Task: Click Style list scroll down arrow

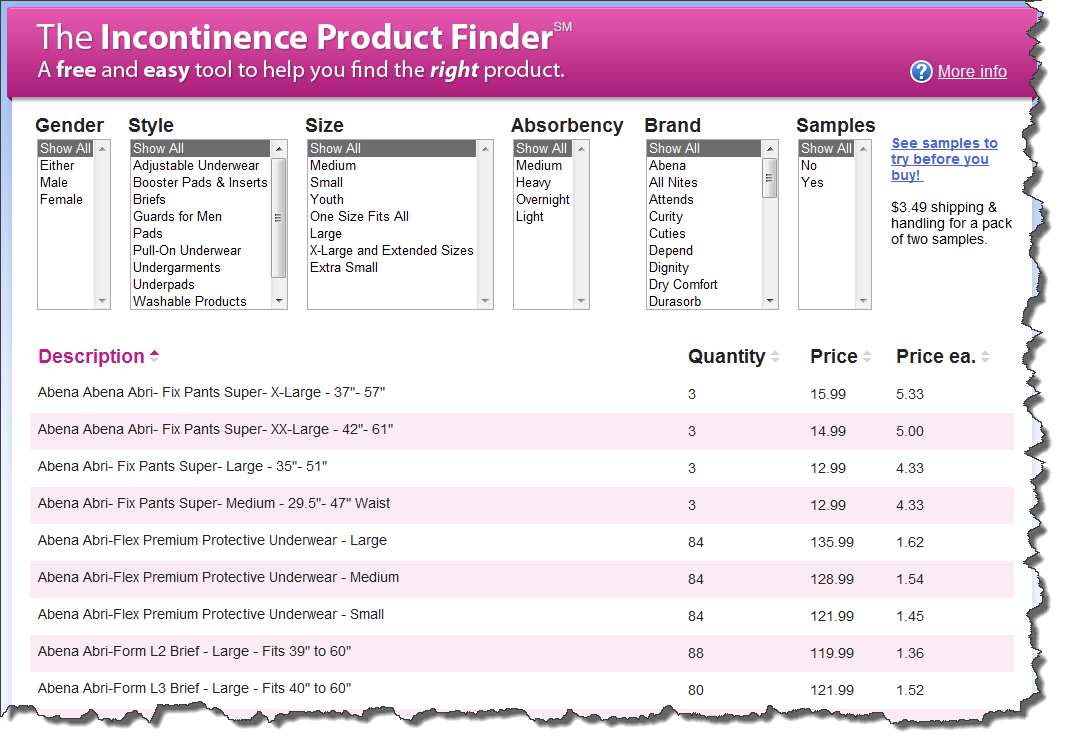Action: point(279,301)
